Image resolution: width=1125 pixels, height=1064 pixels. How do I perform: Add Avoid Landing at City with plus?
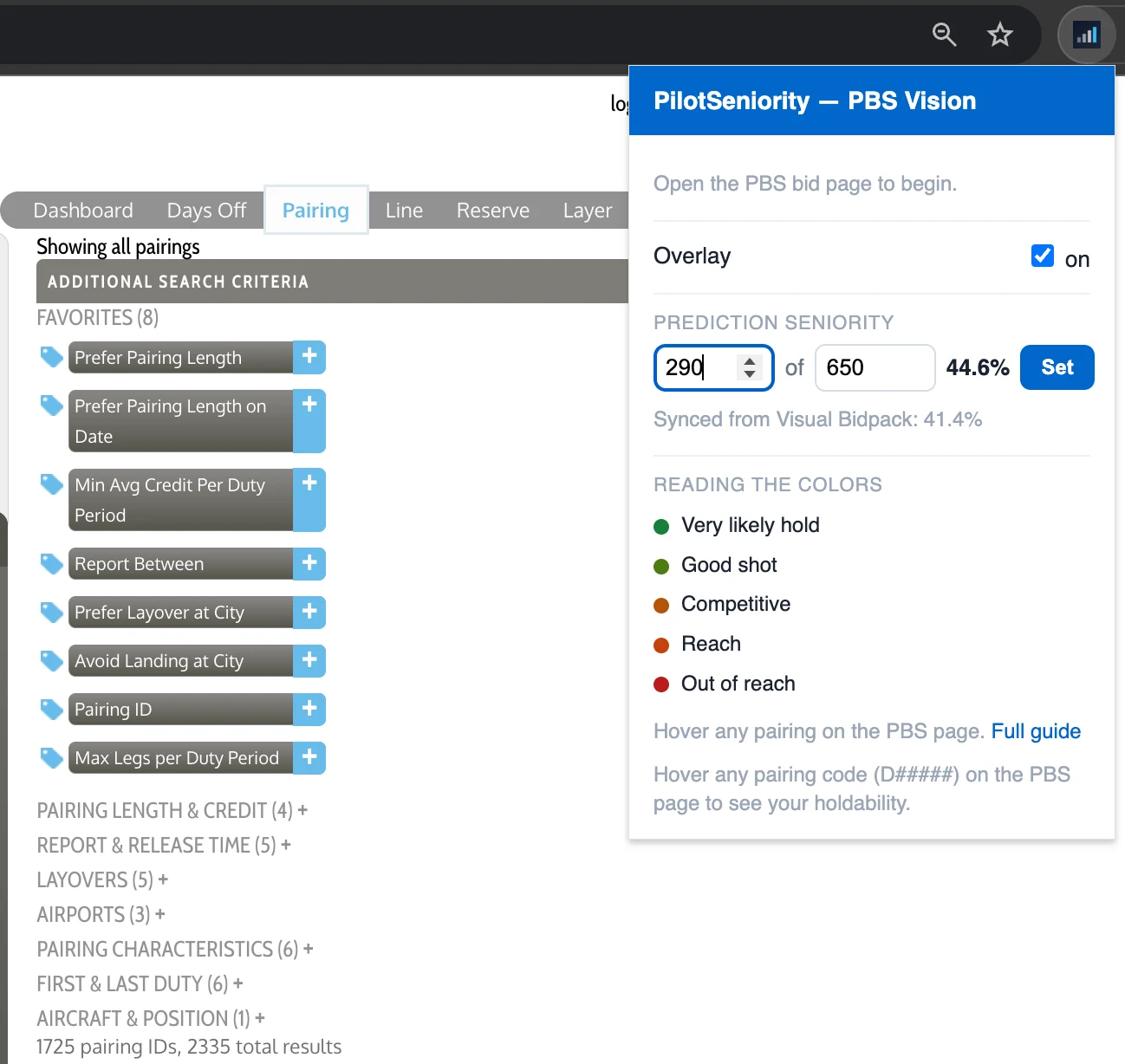point(309,661)
